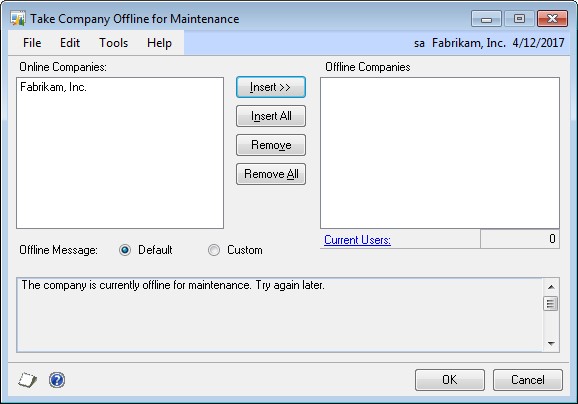
Task: Open the note icon at bottom left
Action: coord(28,380)
